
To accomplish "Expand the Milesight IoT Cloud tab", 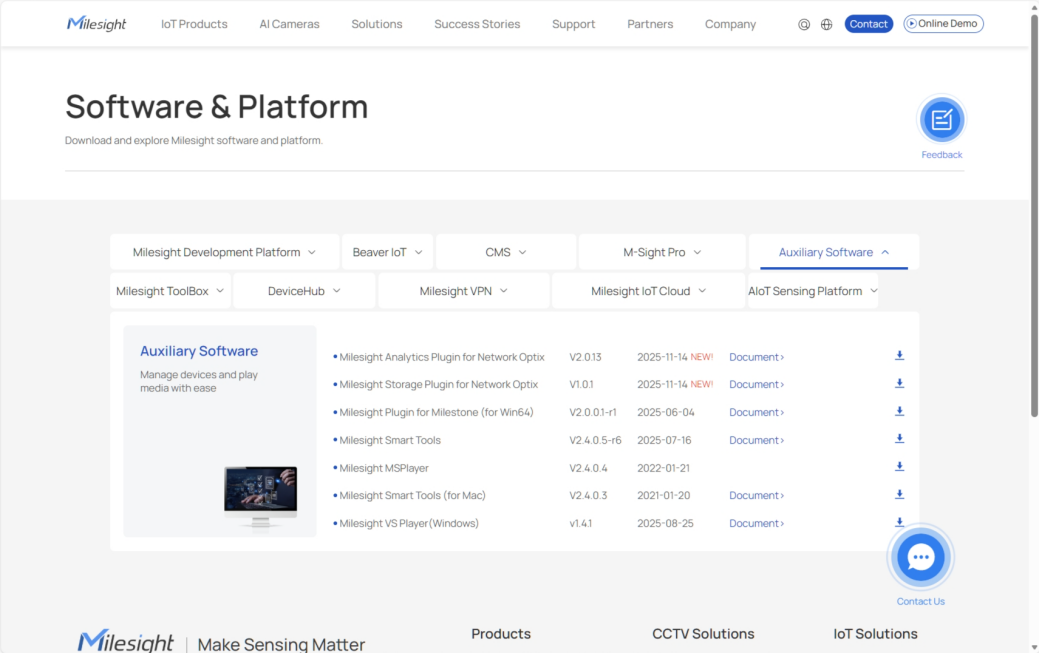I will click(x=648, y=291).
